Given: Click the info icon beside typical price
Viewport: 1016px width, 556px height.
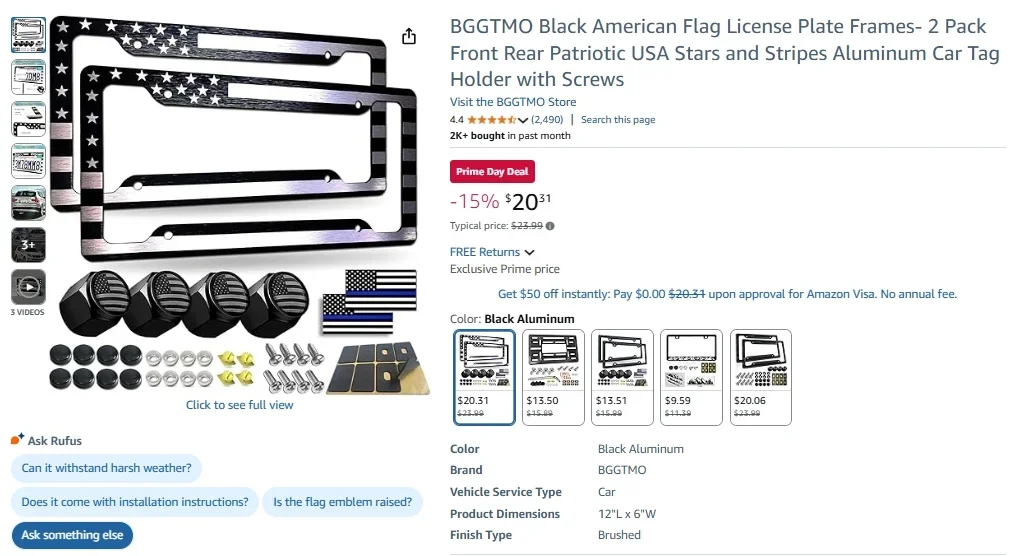Looking at the screenshot, I should click(x=550, y=226).
